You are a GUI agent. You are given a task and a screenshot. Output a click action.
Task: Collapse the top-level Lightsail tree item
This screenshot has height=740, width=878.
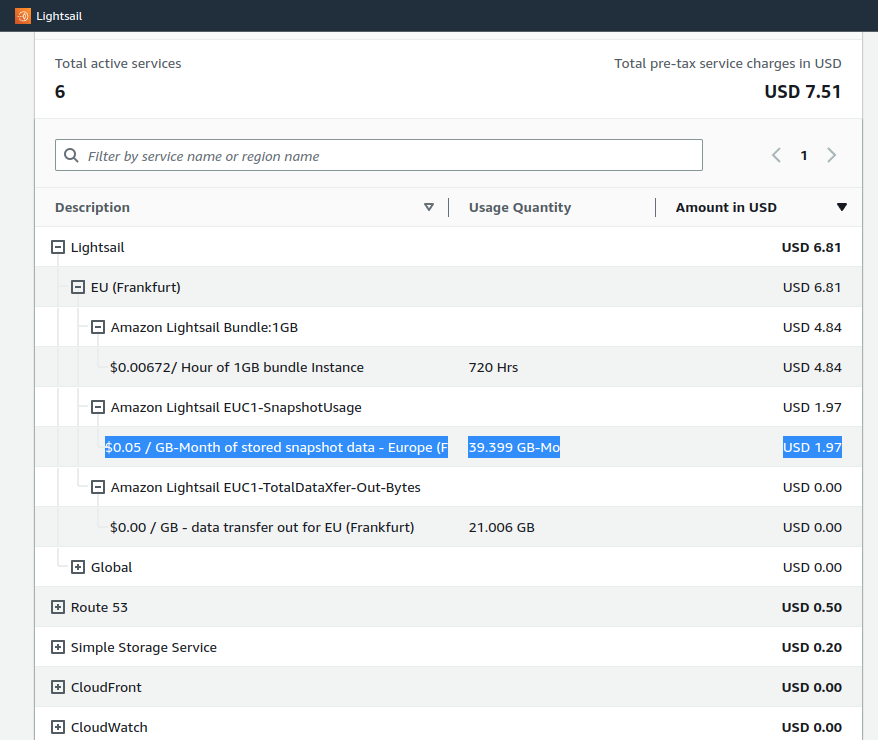coord(57,247)
